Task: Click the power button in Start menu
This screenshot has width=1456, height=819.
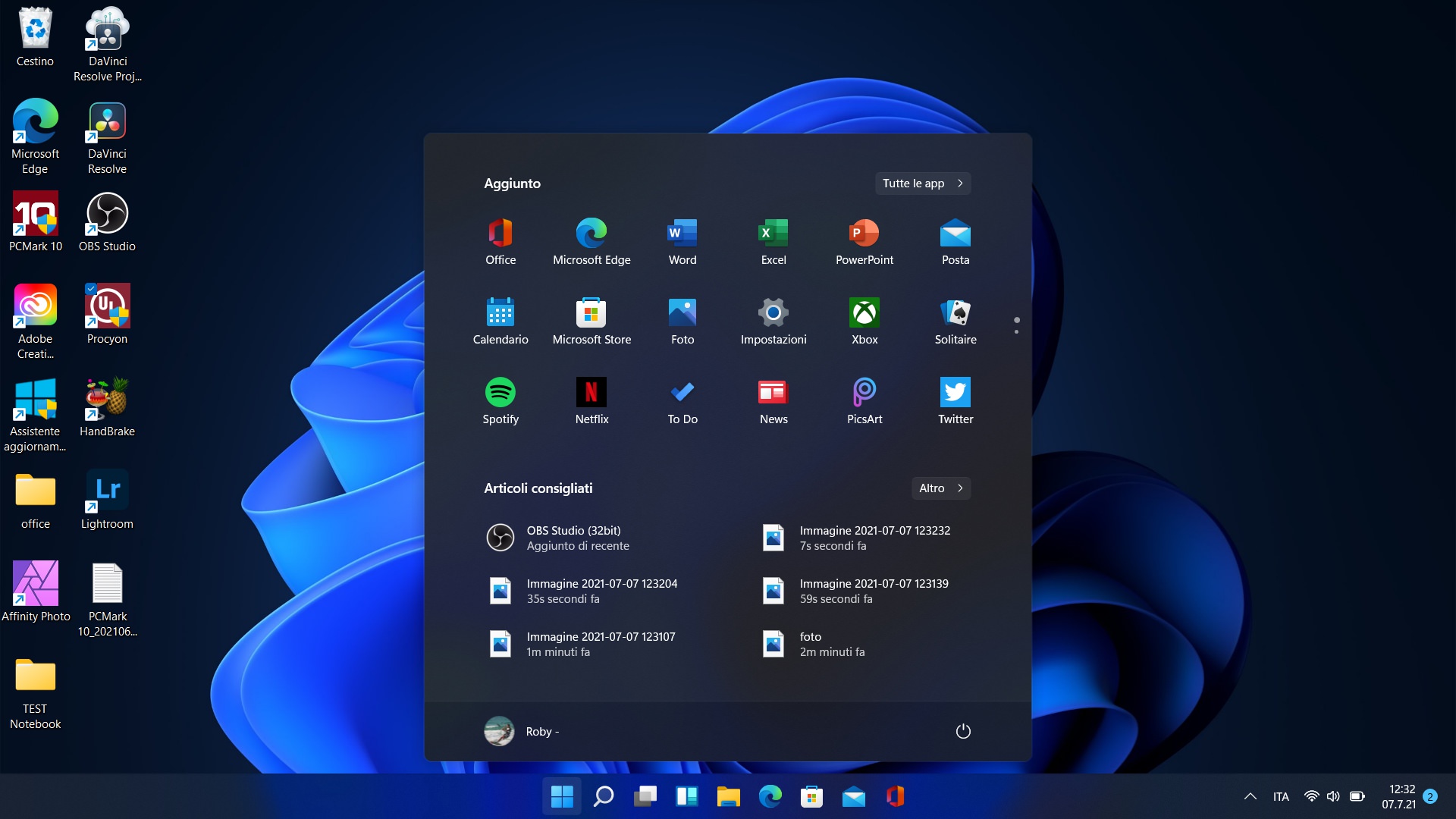Action: [963, 731]
